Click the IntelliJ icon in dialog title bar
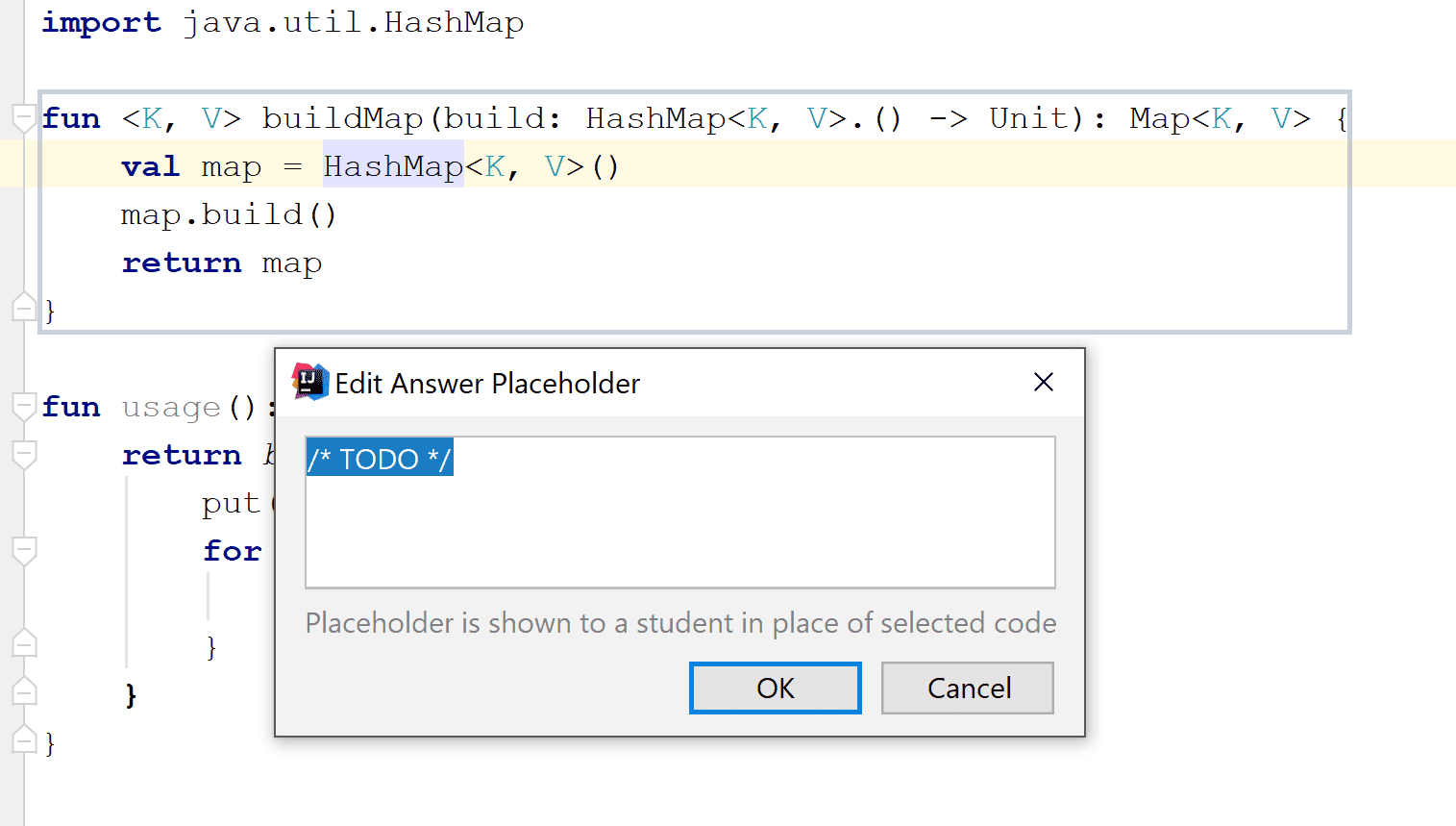Viewport: 1456px width, 826px height. 310,383
